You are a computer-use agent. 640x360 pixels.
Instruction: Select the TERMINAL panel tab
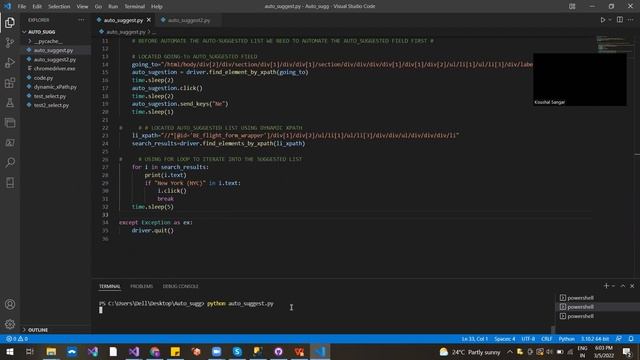[x=109, y=287]
